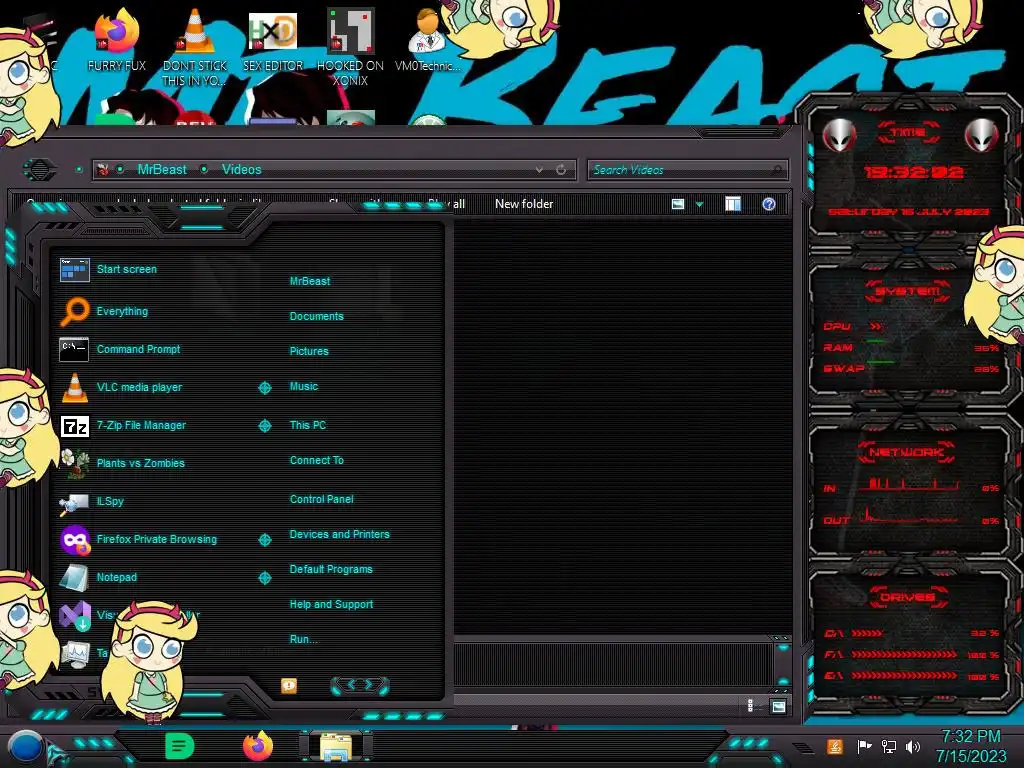Open Control Panel from start menu
Viewport: 1024px width, 768px height.
tap(321, 499)
